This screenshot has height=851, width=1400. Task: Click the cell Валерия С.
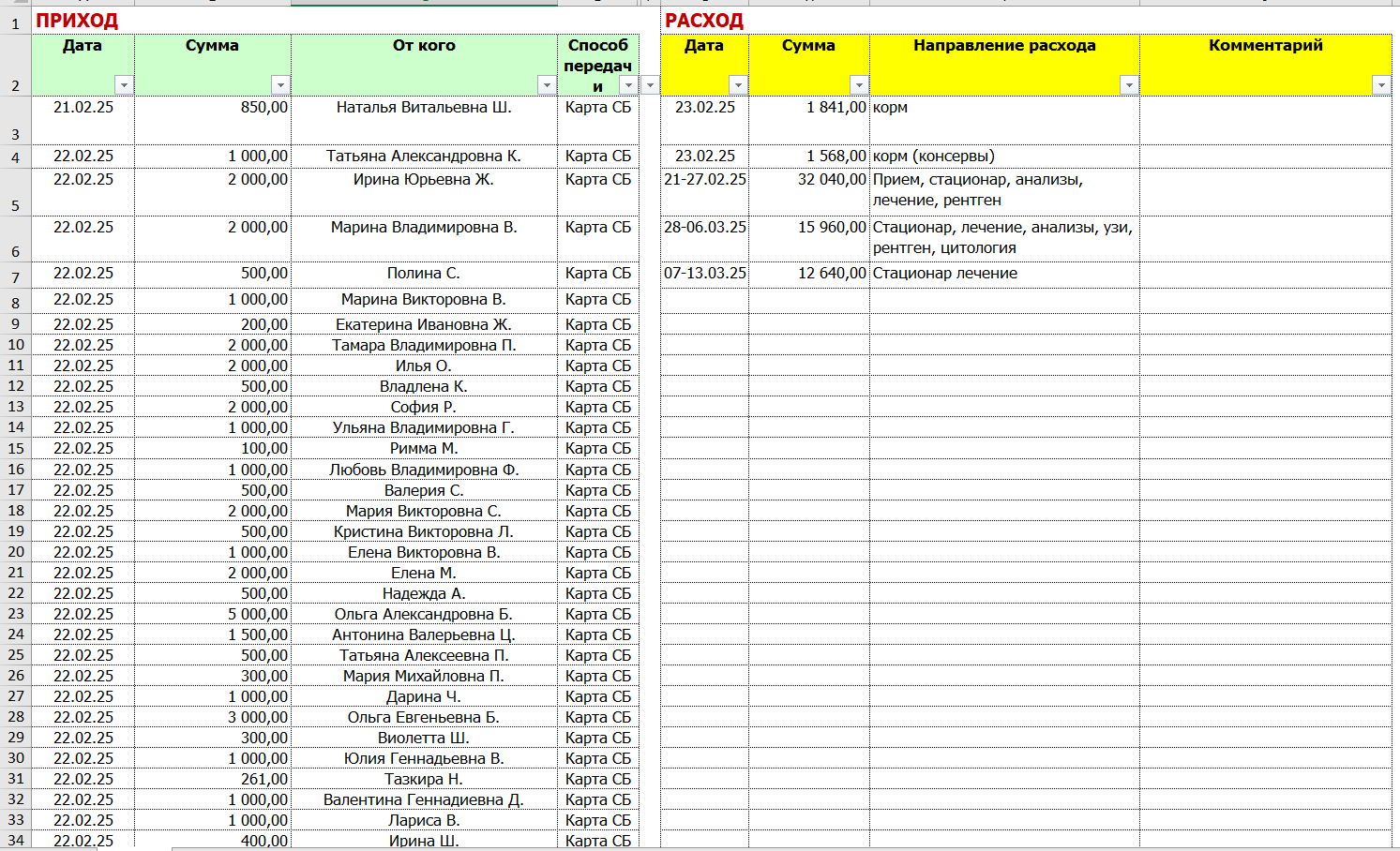click(x=425, y=490)
